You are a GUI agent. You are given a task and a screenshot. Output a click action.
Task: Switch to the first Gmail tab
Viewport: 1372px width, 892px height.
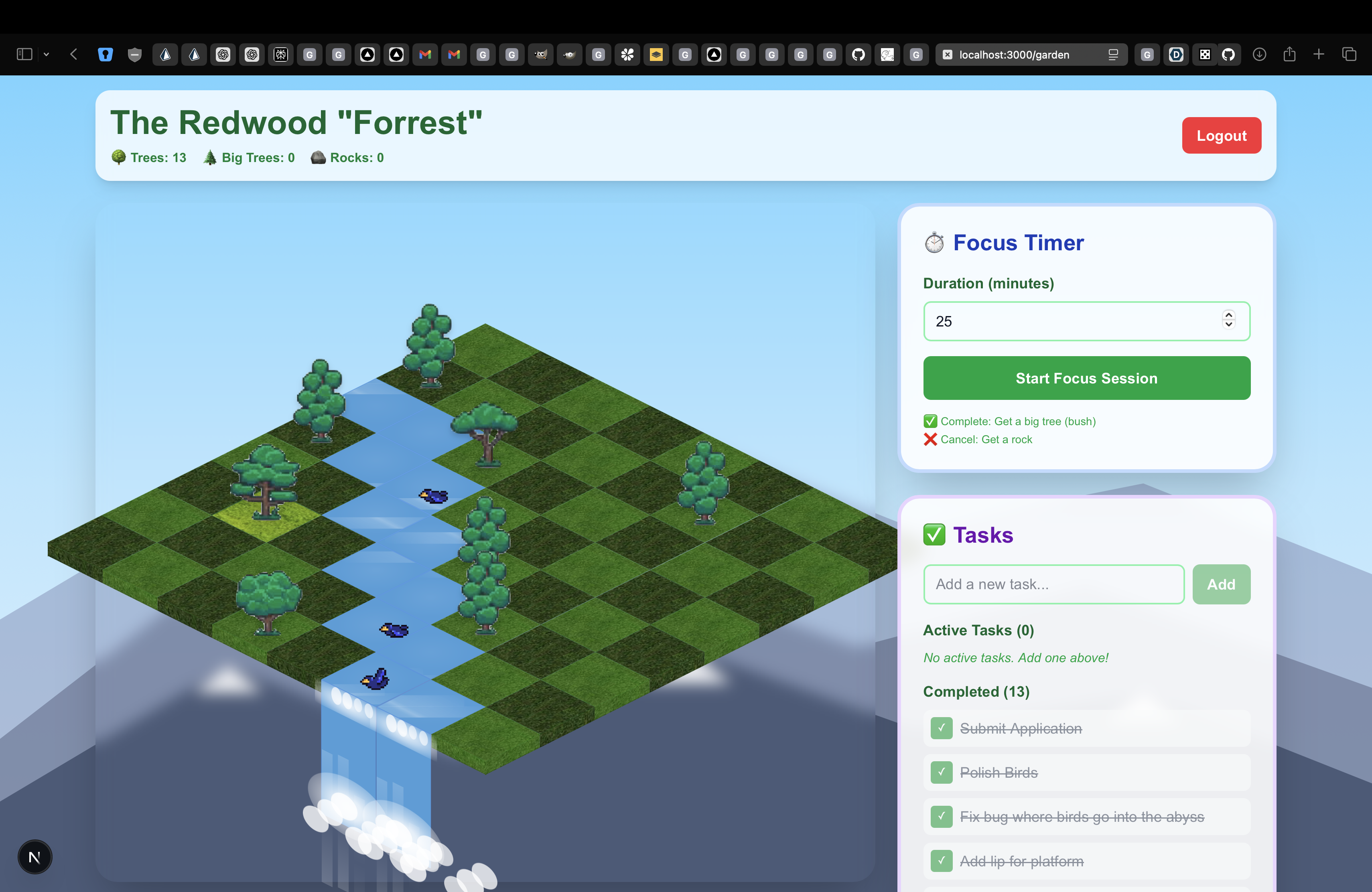tap(425, 55)
